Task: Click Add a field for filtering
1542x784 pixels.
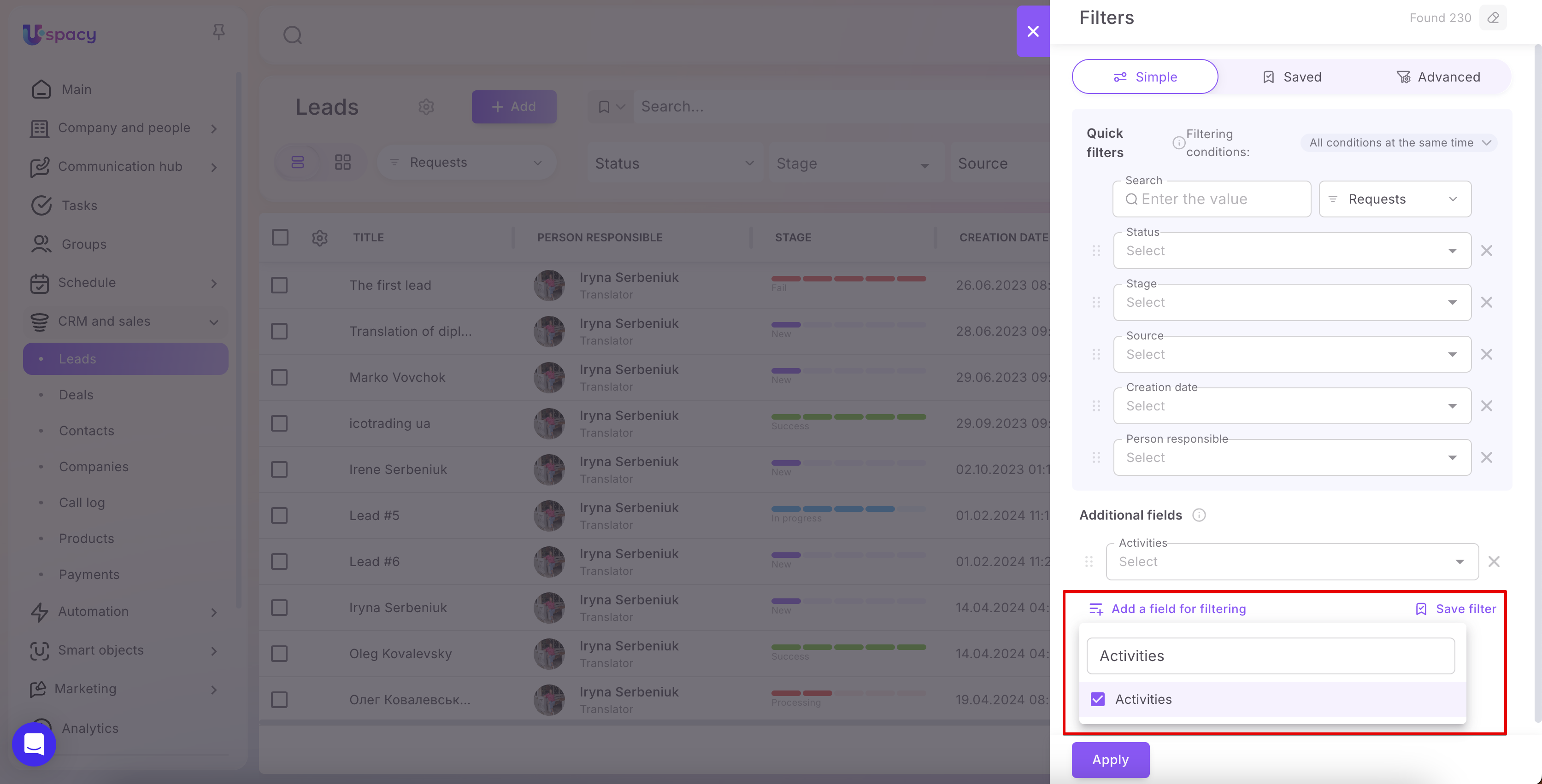Action: point(1167,608)
